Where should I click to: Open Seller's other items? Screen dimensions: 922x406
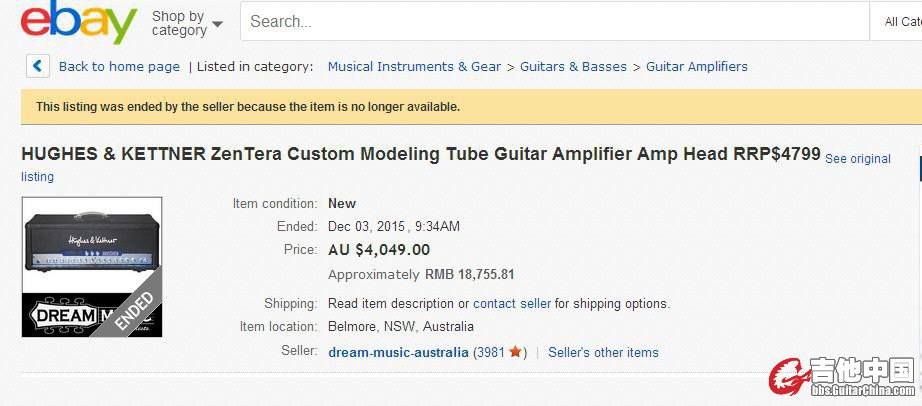coord(603,352)
